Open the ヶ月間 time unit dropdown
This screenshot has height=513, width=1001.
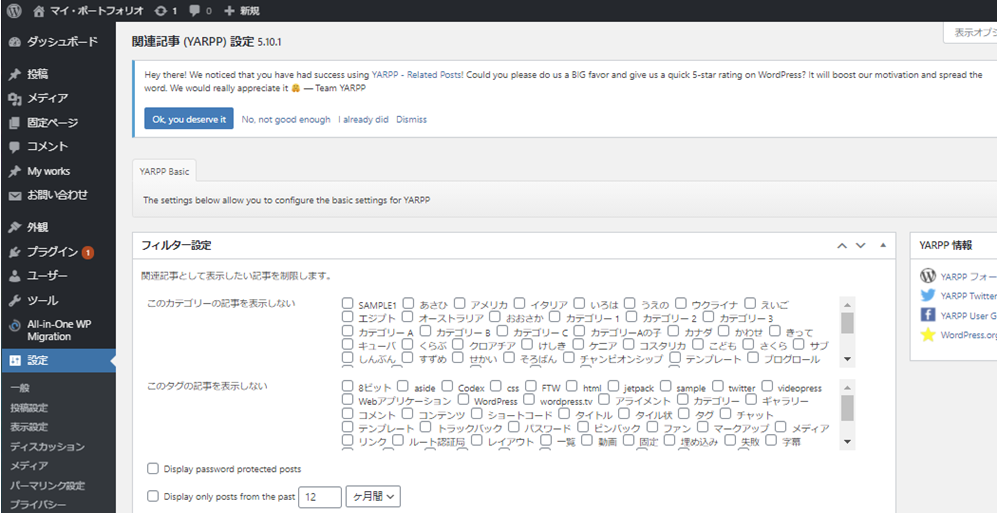coord(373,496)
